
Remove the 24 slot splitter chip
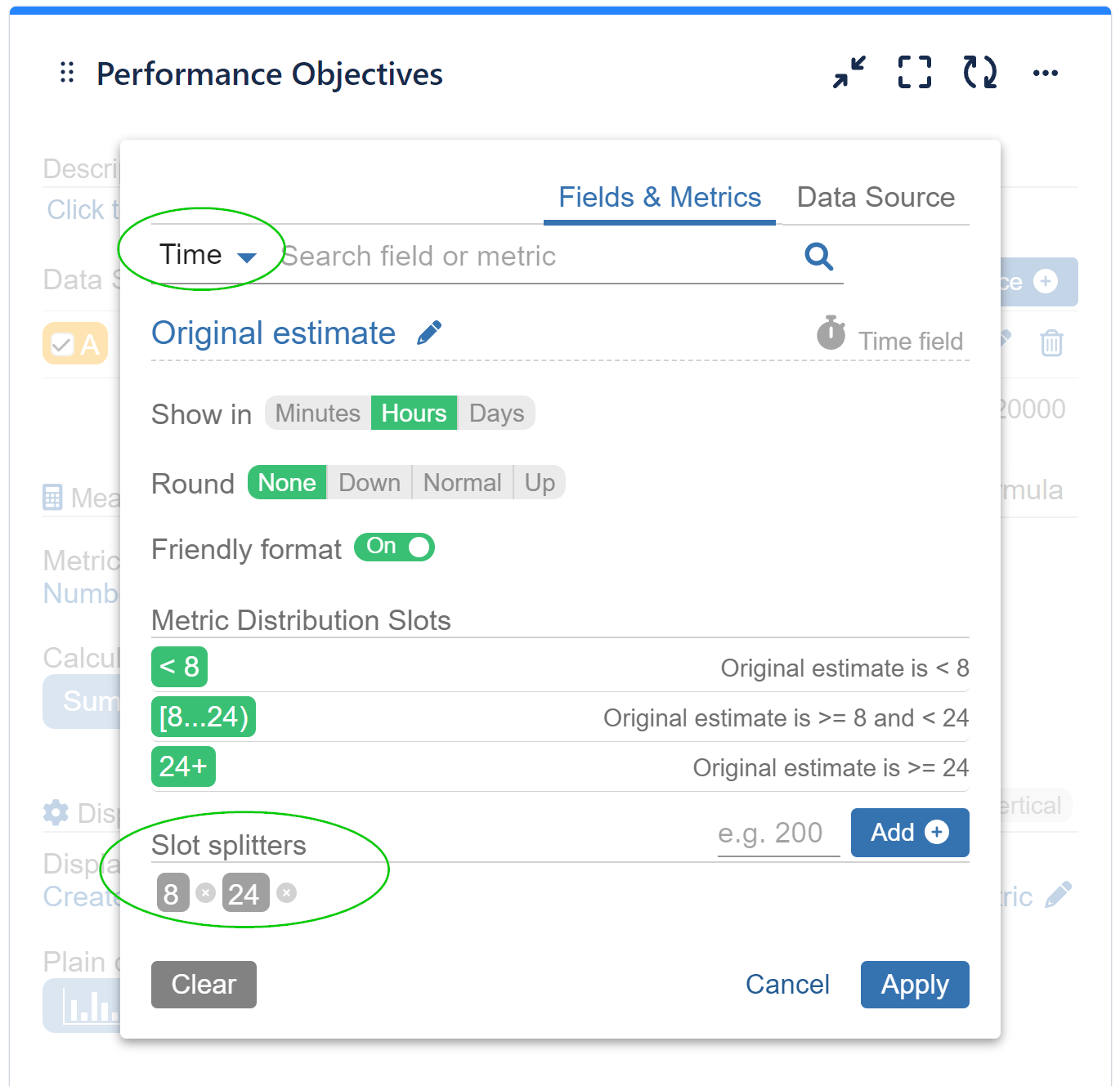pos(285,893)
